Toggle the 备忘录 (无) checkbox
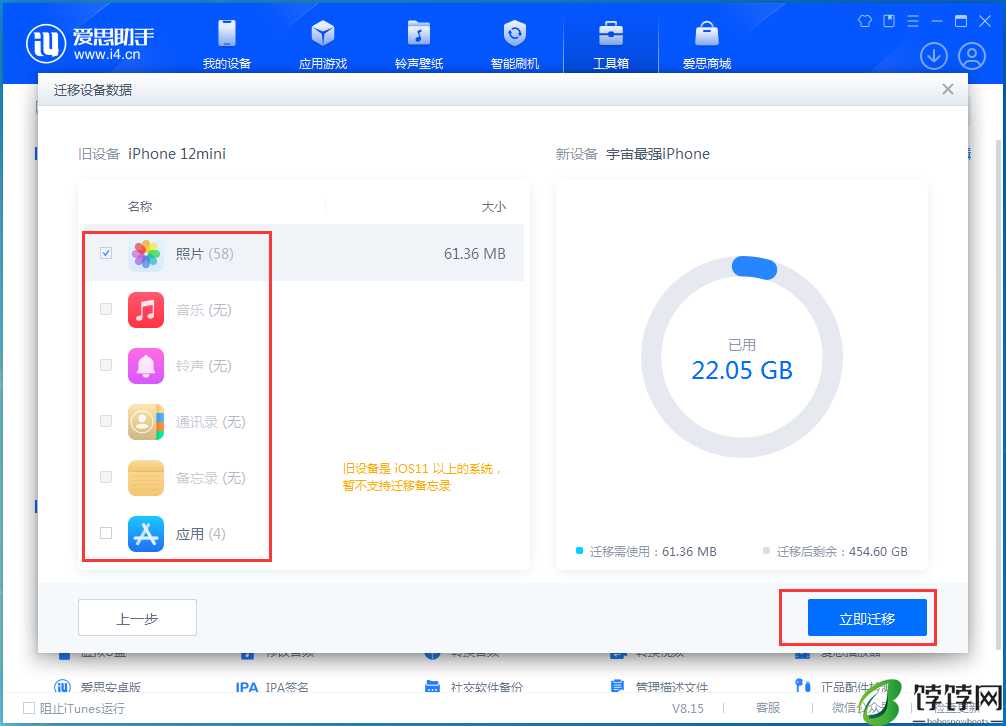The image size is (1006, 726). click(x=106, y=477)
